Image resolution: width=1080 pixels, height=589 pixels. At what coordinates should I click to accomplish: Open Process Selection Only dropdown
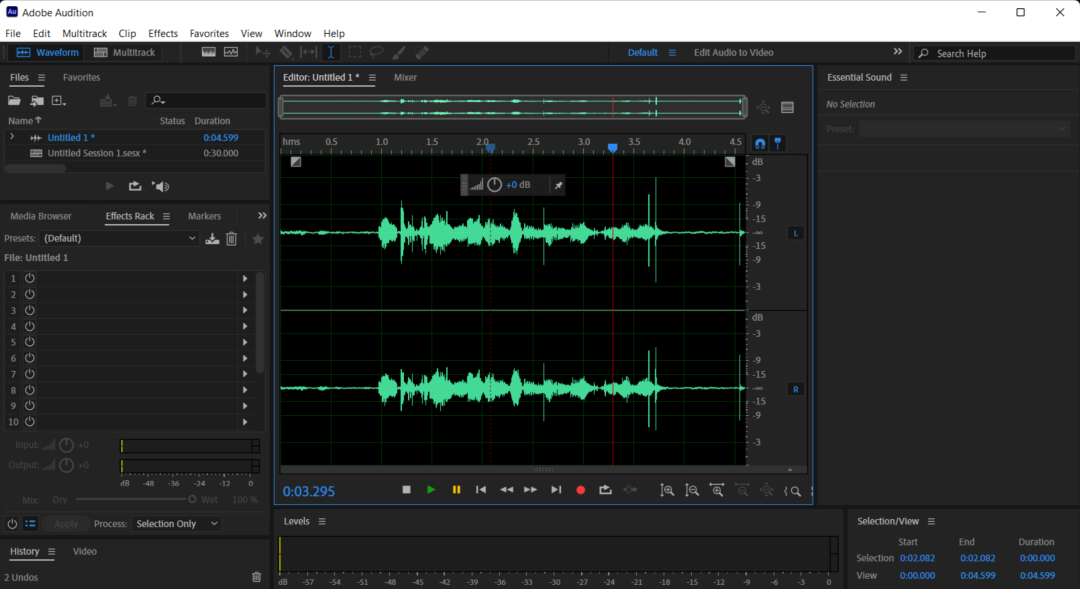pyautogui.click(x=176, y=524)
